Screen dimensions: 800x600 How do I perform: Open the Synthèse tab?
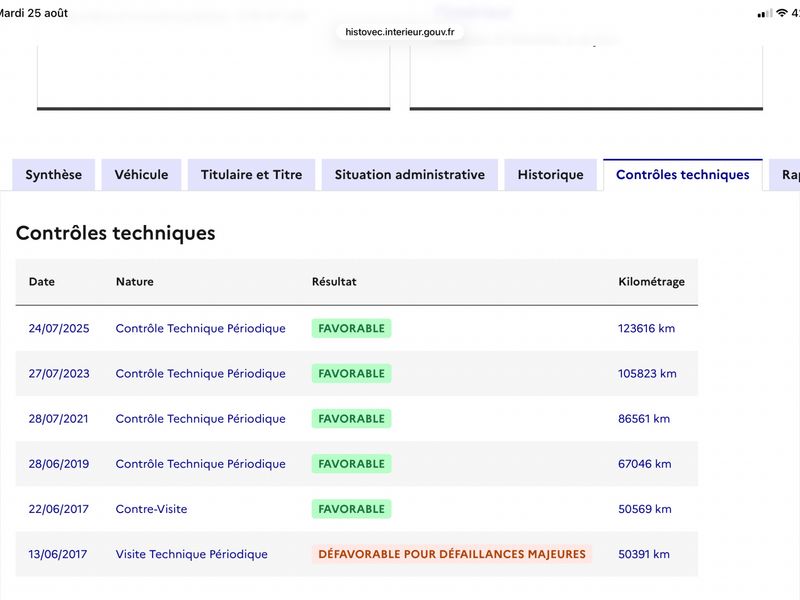point(54,174)
